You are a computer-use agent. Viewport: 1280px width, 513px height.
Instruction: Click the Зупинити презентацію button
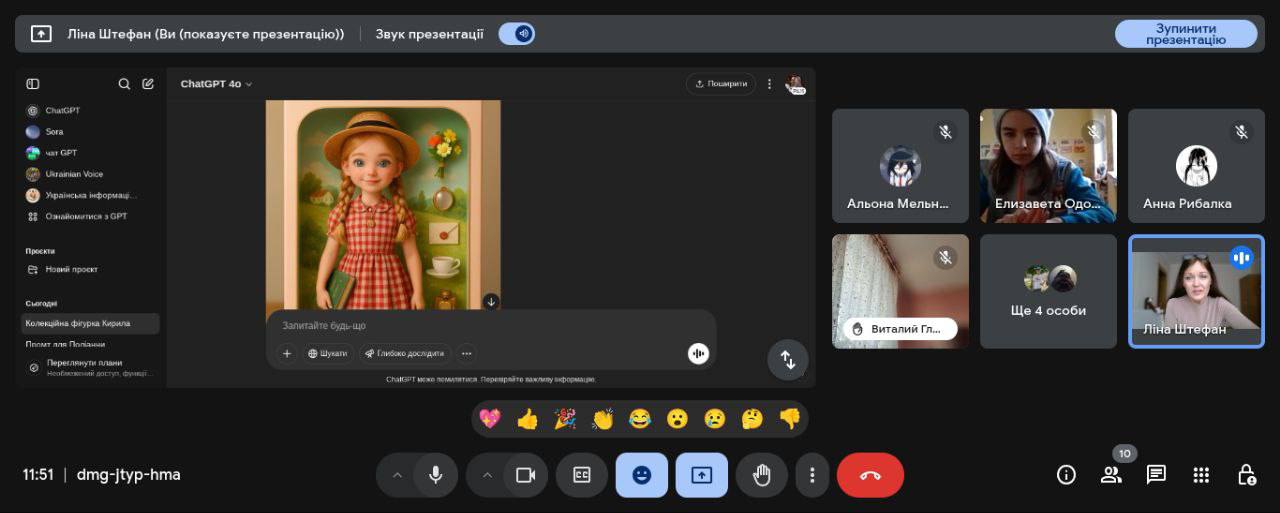[x=1185, y=34]
